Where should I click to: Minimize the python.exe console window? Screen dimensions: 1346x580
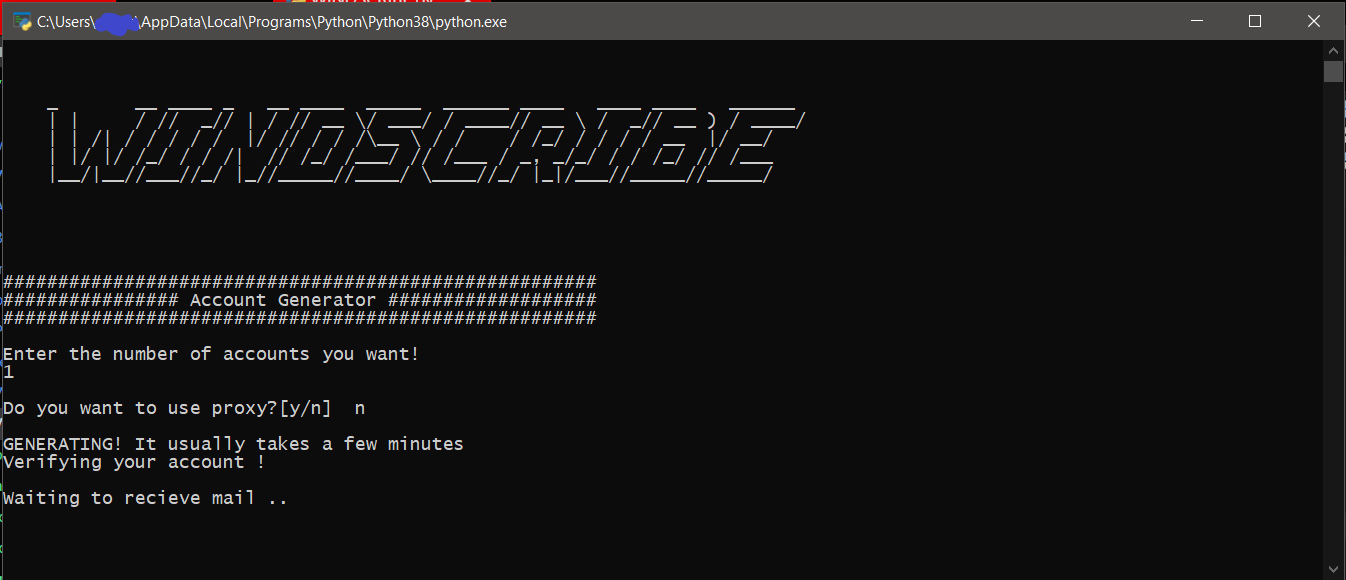click(x=1197, y=21)
